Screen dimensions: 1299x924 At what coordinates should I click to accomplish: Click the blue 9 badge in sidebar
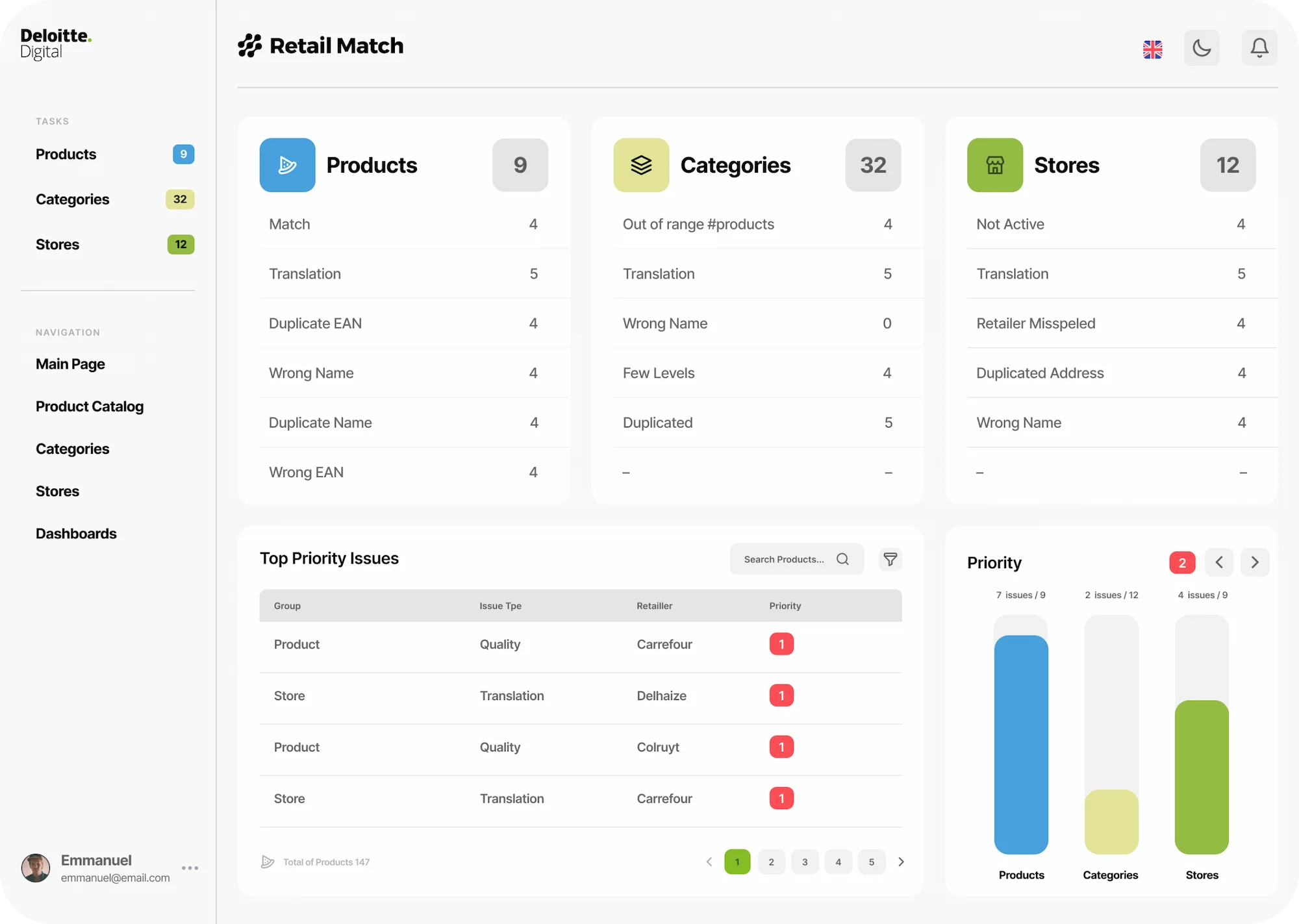184,155
